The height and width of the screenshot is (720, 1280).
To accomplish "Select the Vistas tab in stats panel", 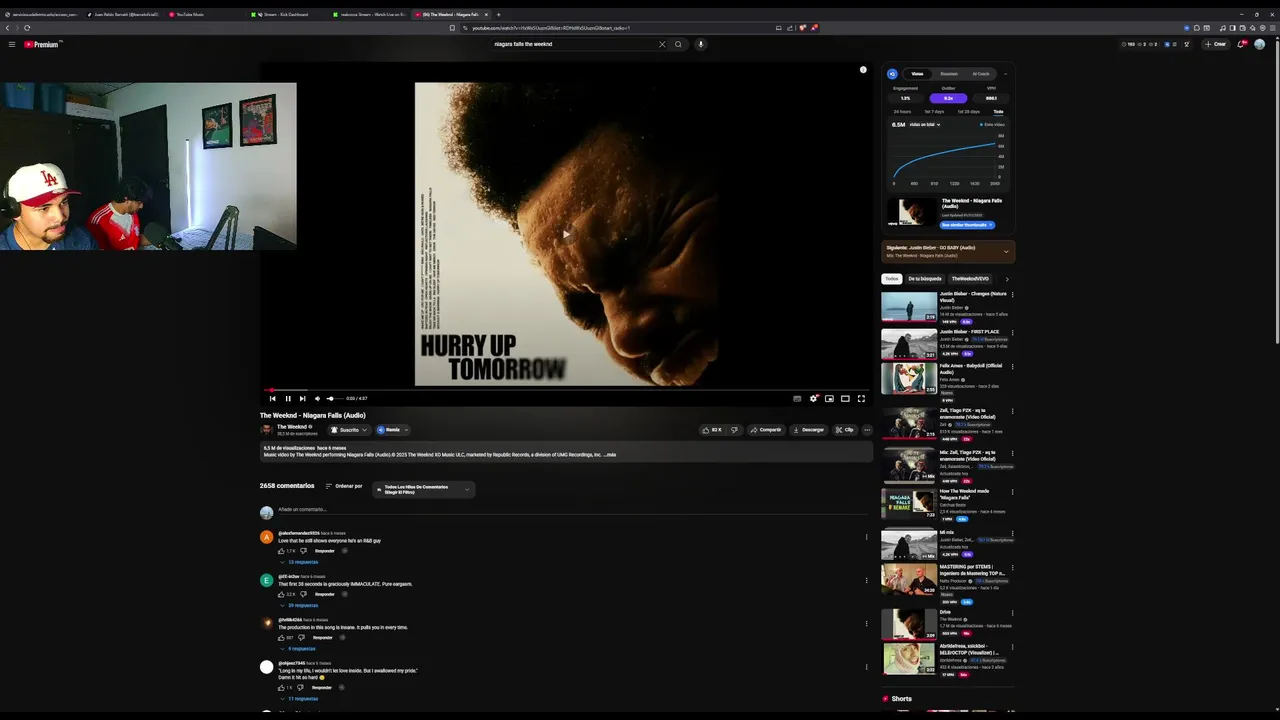I will coord(917,74).
